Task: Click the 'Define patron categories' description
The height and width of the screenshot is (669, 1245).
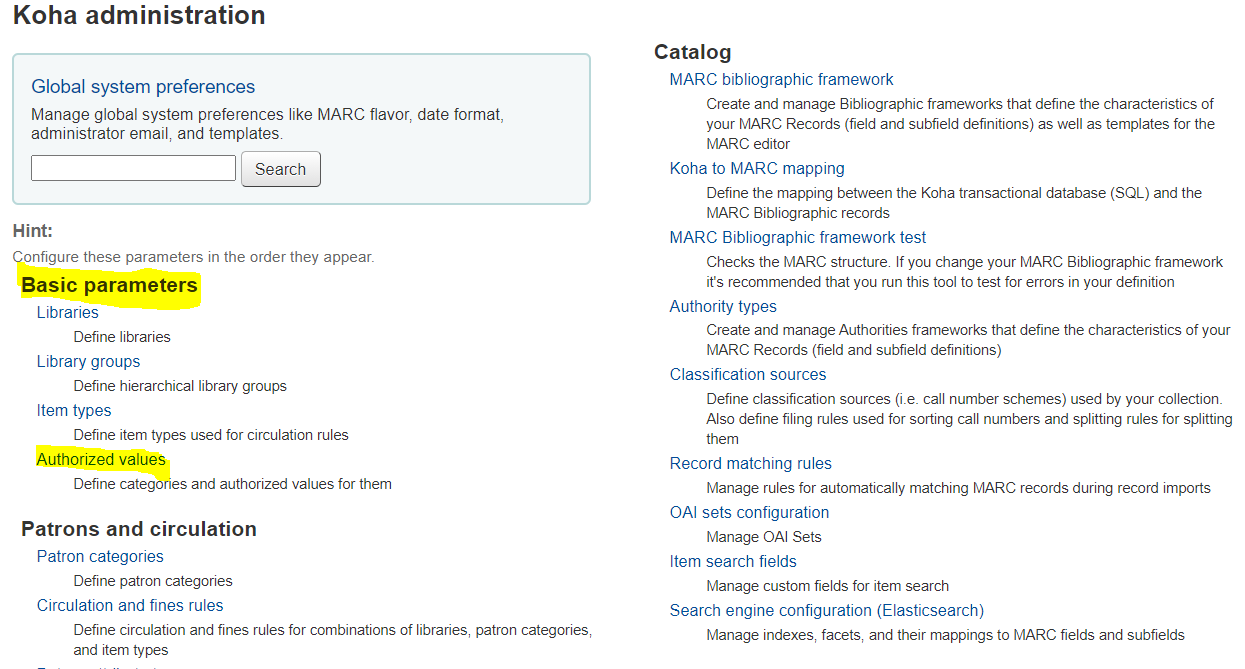Action: click(153, 581)
